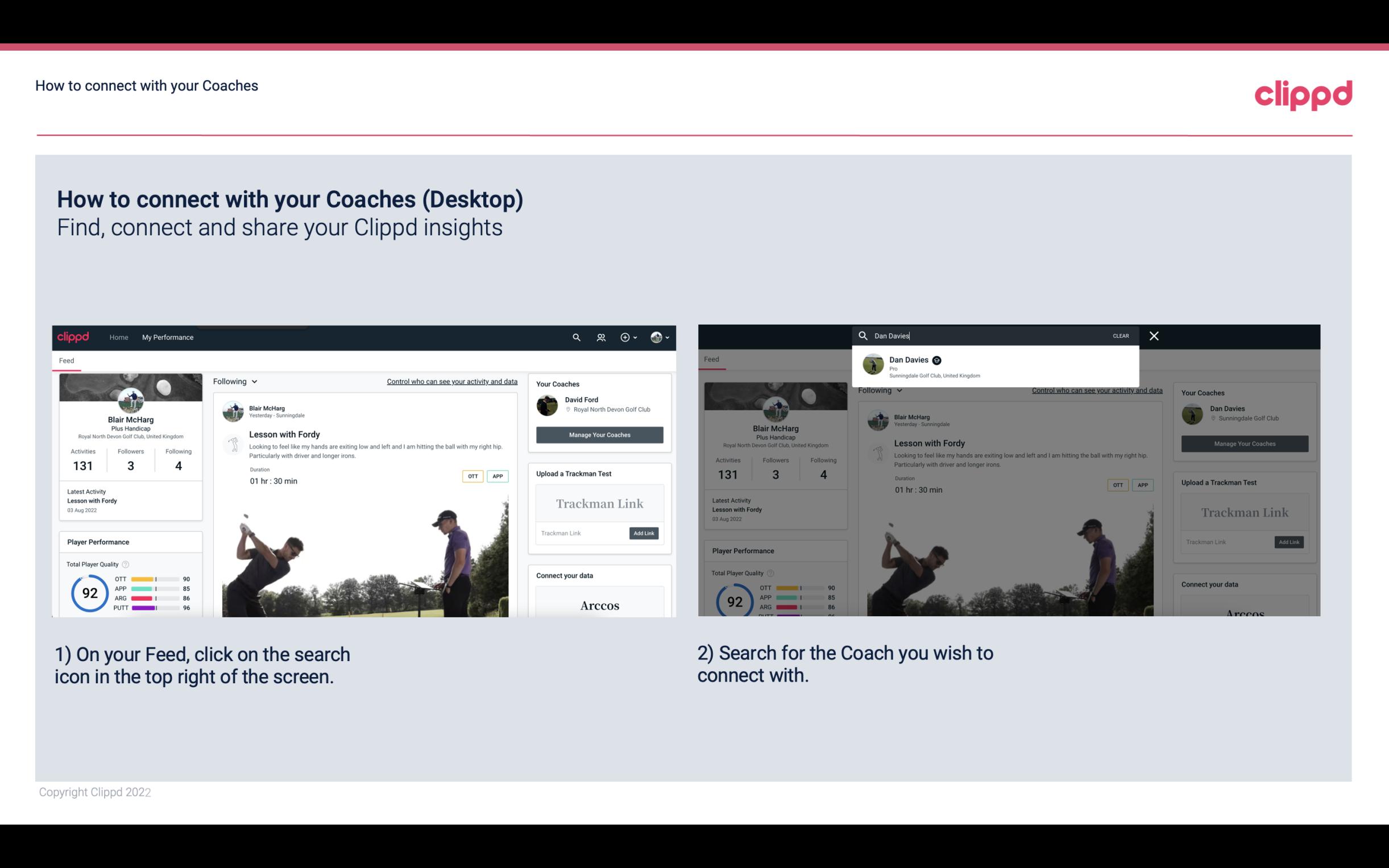Click the Clippd home logo icon

(x=74, y=337)
